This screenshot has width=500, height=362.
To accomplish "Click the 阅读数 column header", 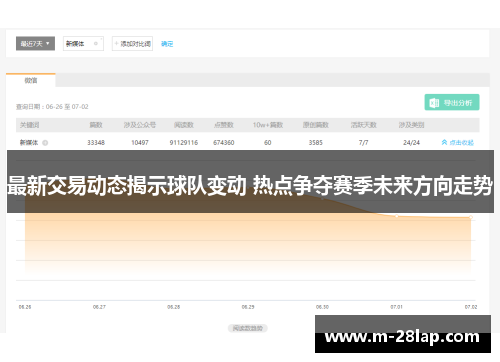I will (x=184, y=125).
